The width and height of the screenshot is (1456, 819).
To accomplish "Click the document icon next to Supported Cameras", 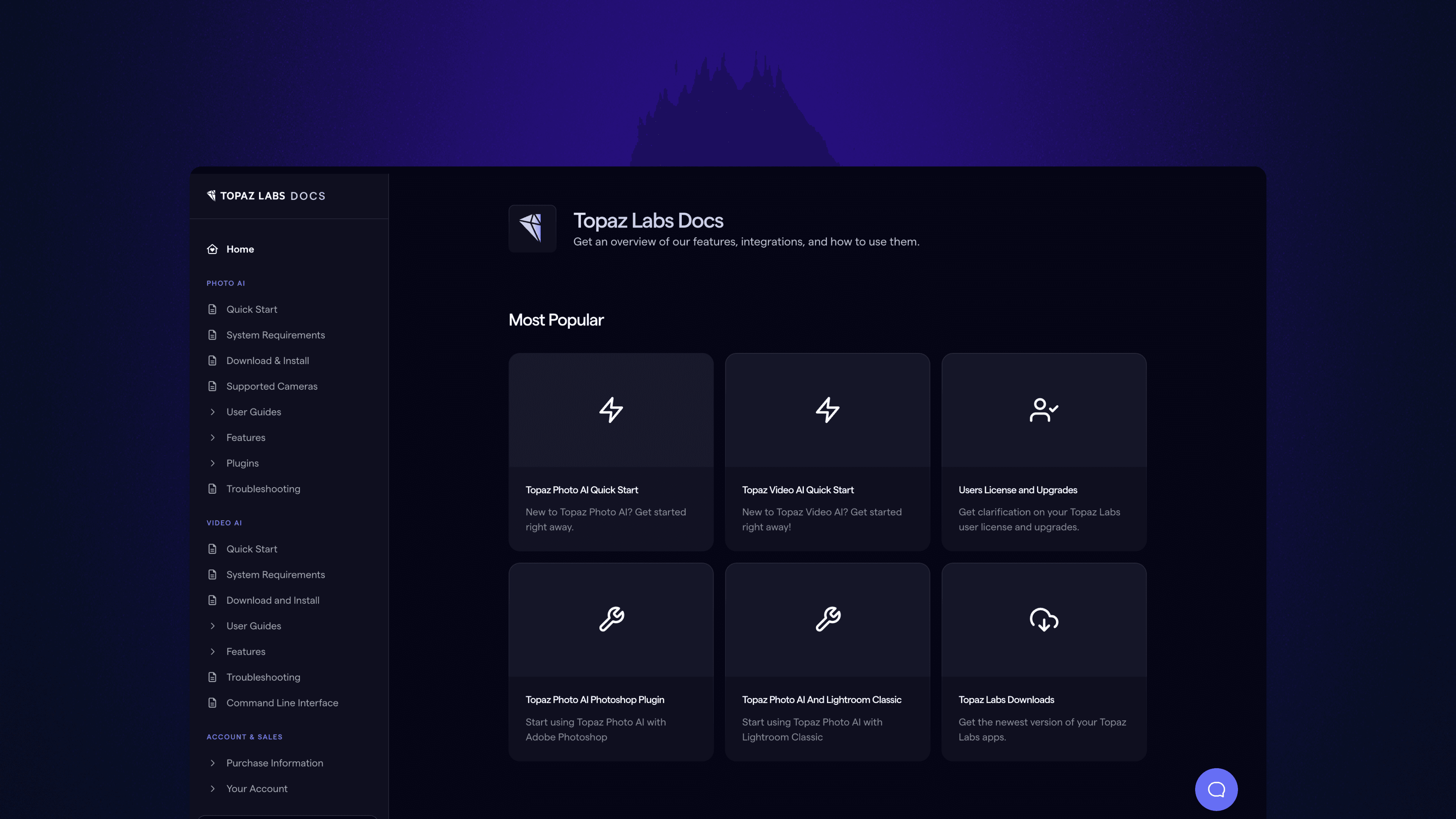I will point(212,386).
